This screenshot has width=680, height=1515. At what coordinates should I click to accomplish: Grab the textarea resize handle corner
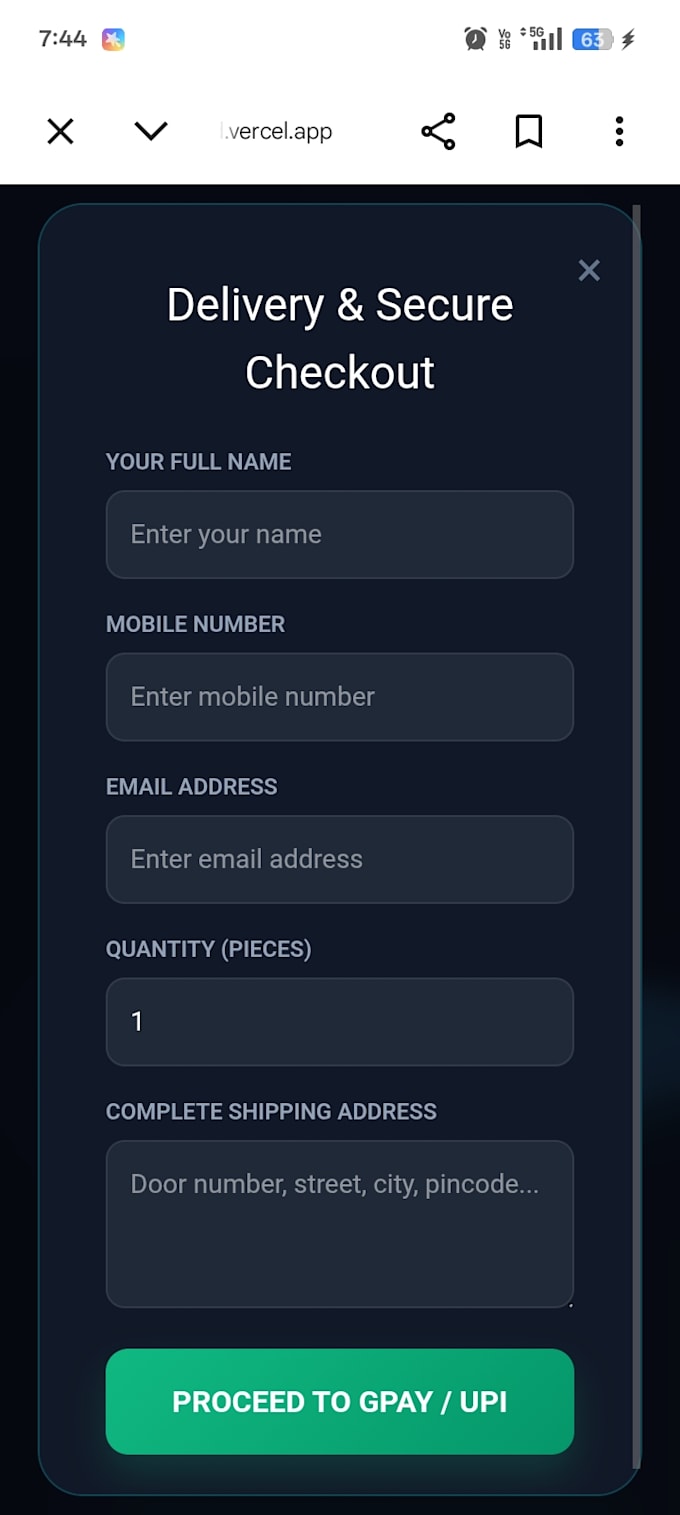[x=569, y=1302]
